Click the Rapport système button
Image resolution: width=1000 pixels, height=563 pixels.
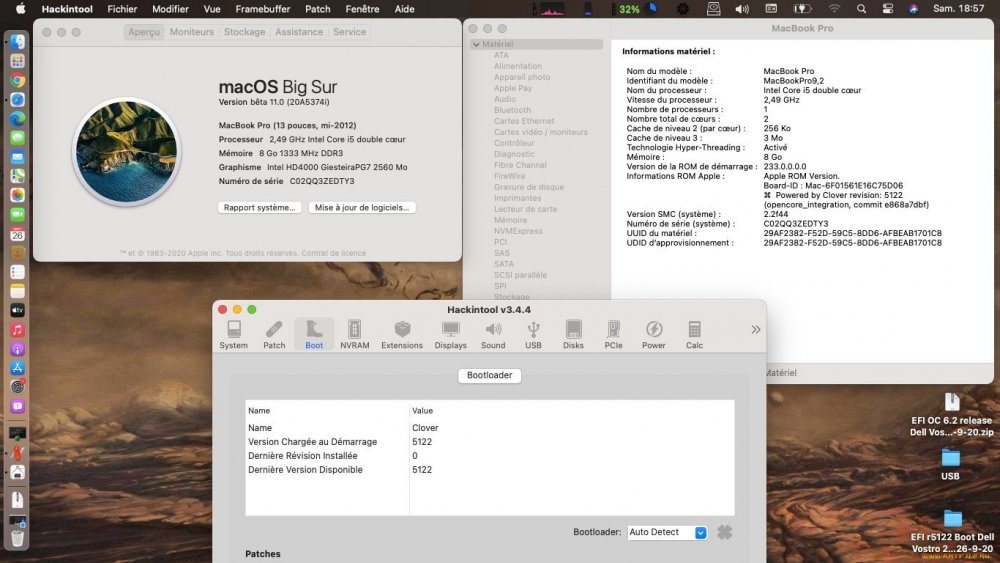click(x=259, y=207)
